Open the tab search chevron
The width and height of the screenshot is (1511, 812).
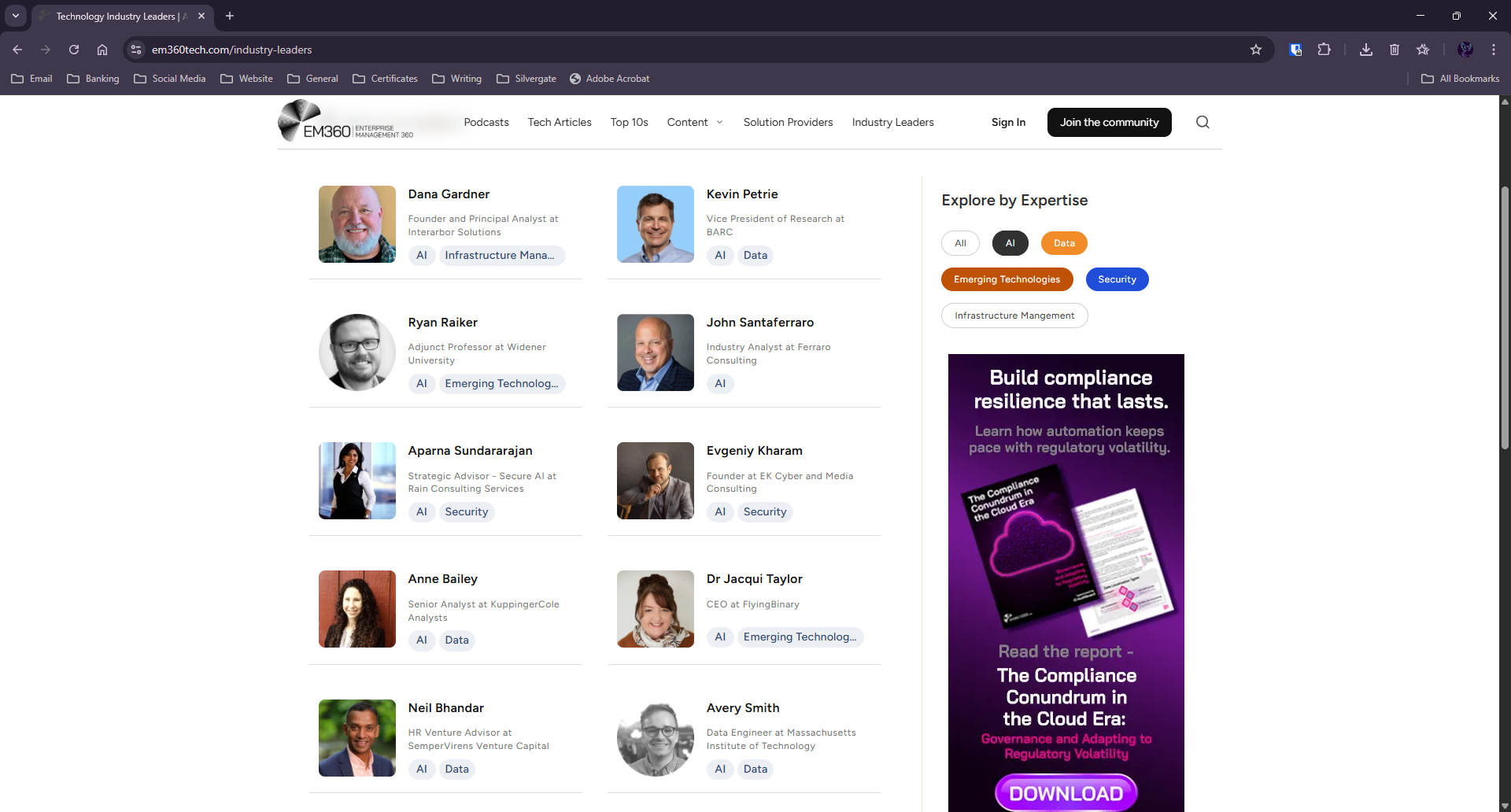15,16
